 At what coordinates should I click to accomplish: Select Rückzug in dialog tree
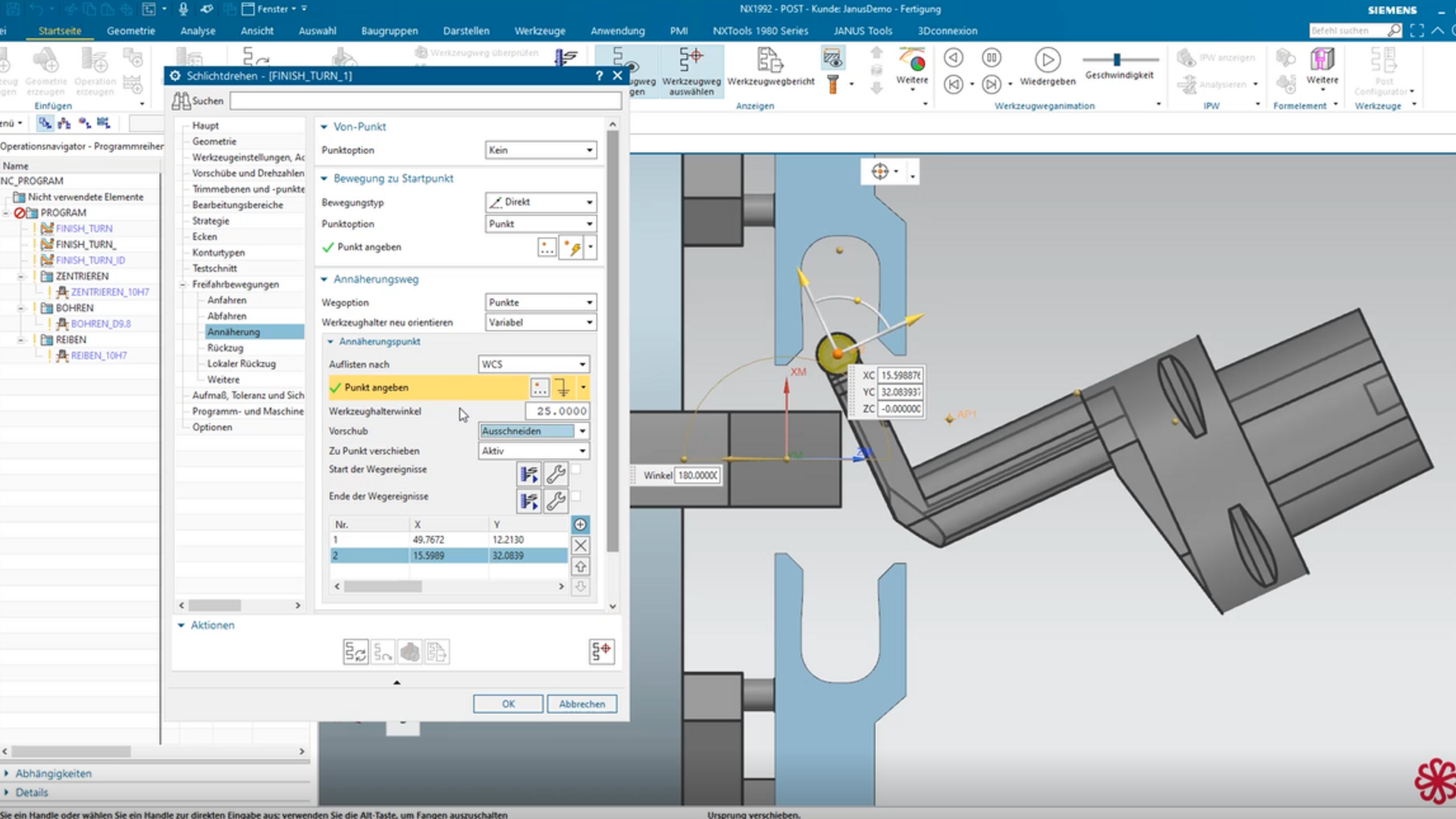click(x=225, y=348)
